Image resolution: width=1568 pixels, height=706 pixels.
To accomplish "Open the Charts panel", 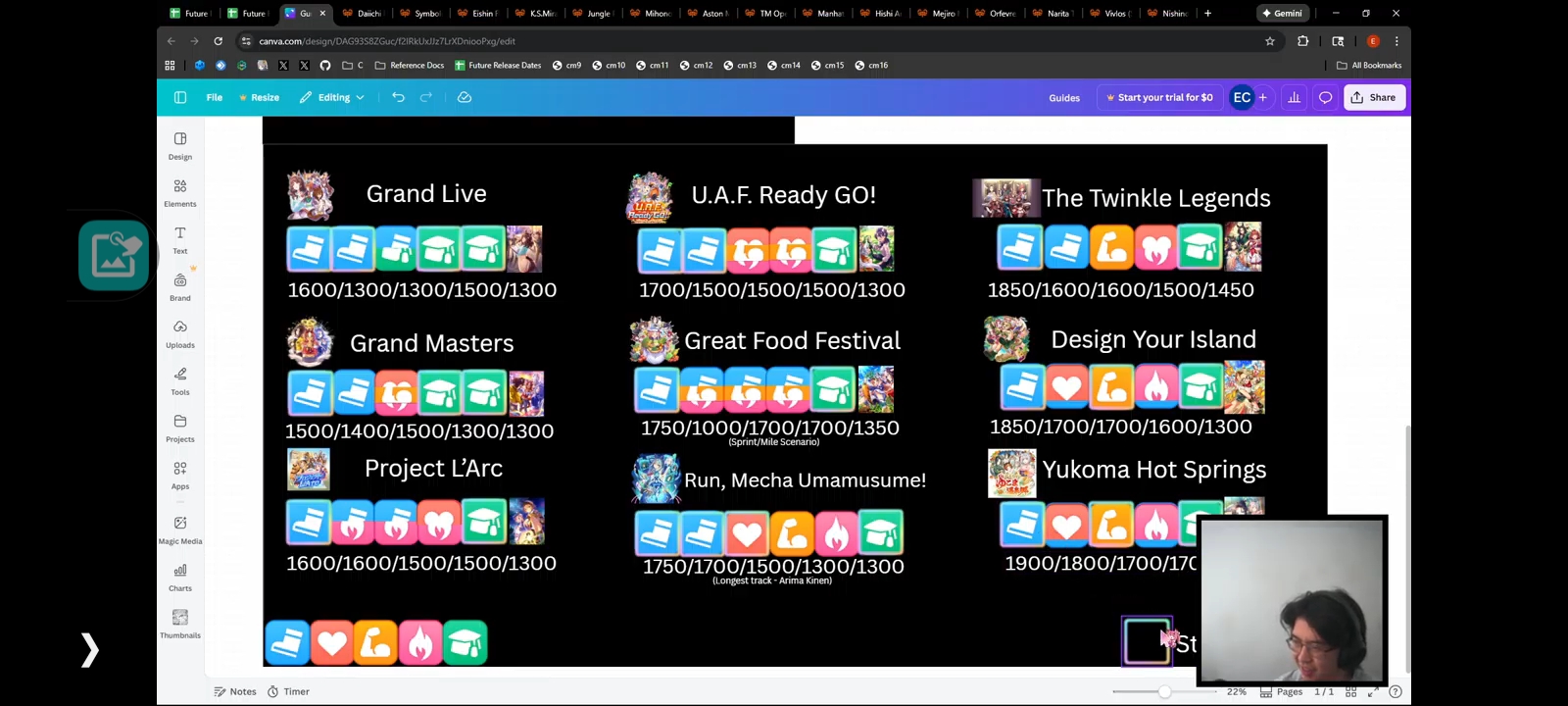I will [180, 577].
